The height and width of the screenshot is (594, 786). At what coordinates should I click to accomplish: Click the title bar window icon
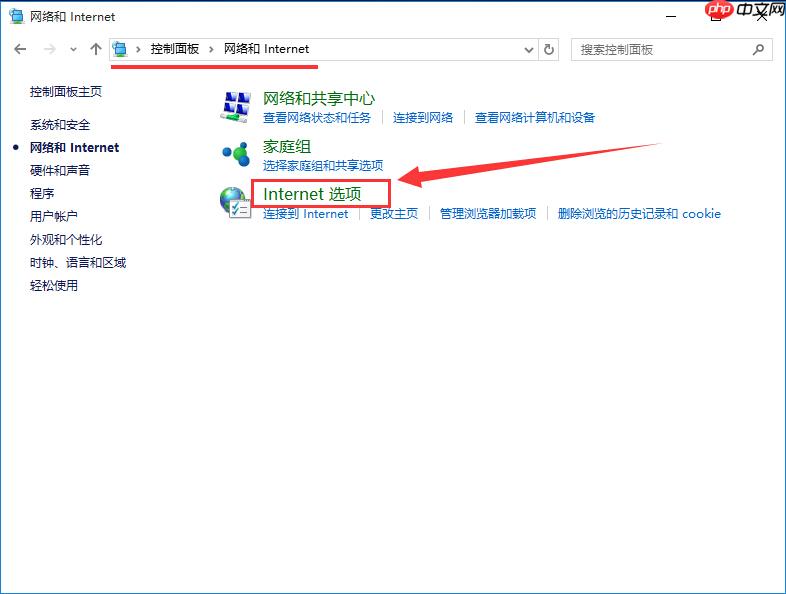click(x=17, y=16)
